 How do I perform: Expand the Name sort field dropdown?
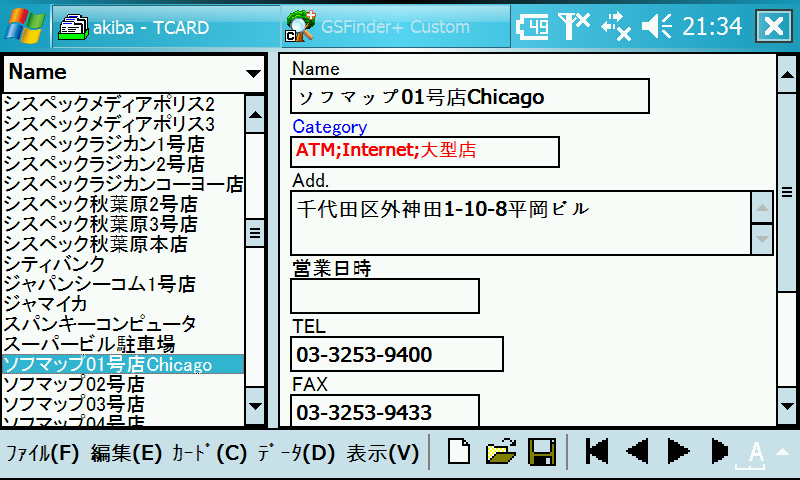pyautogui.click(x=253, y=73)
